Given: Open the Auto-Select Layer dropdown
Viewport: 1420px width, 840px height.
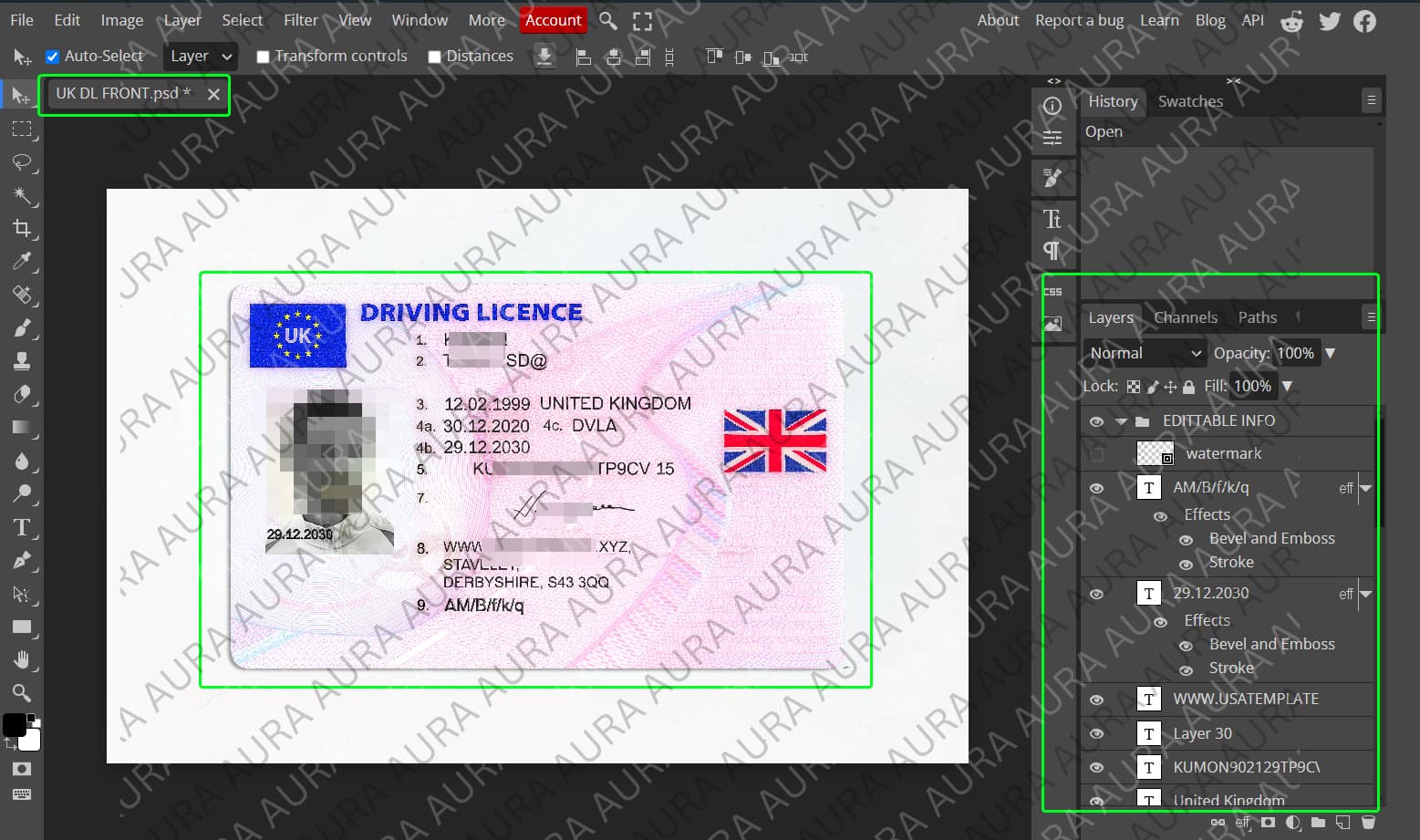Looking at the screenshot, I should click(x=201, y=57).
